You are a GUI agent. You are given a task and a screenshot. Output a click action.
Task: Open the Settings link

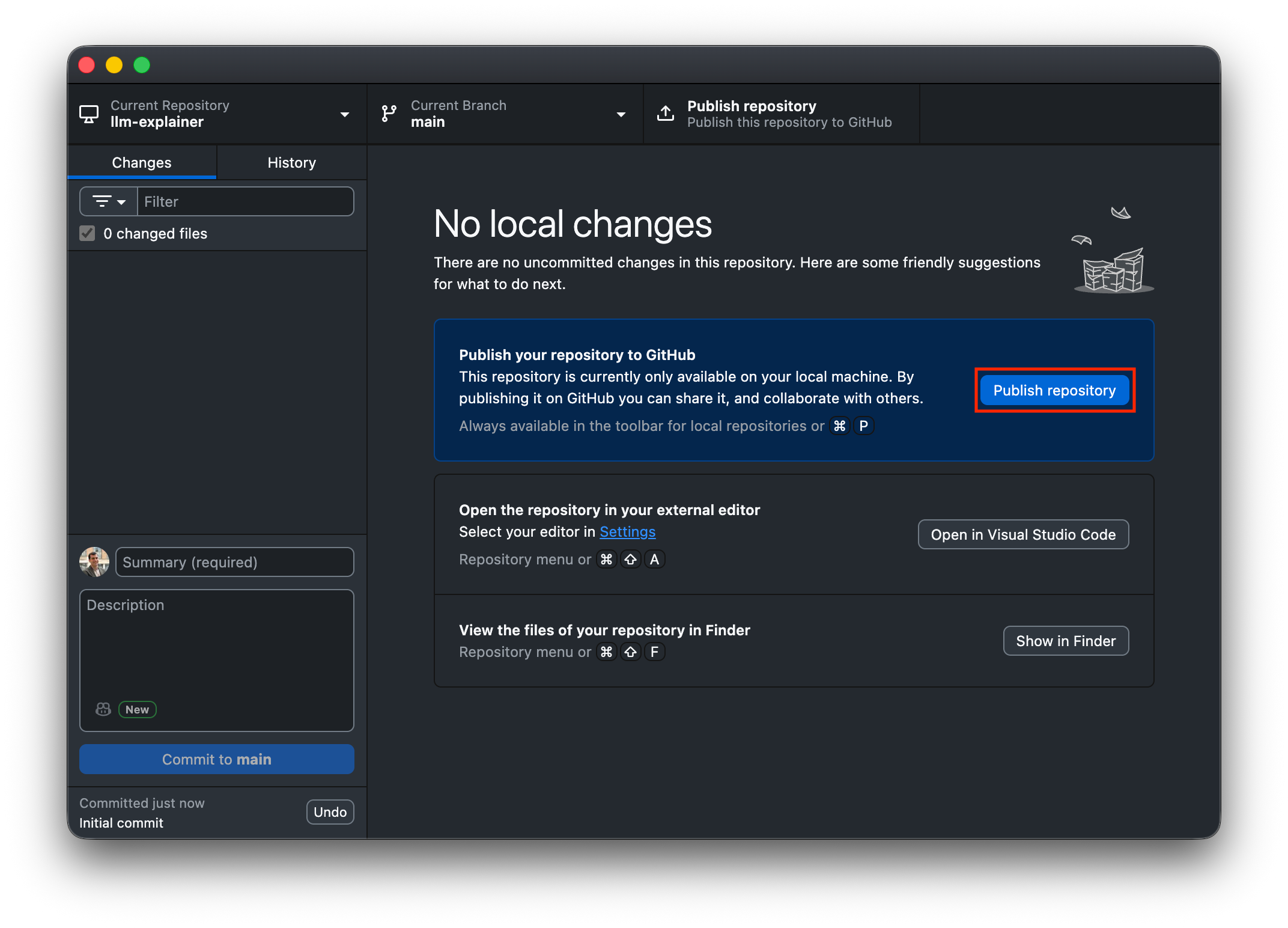tap(627, 532)
